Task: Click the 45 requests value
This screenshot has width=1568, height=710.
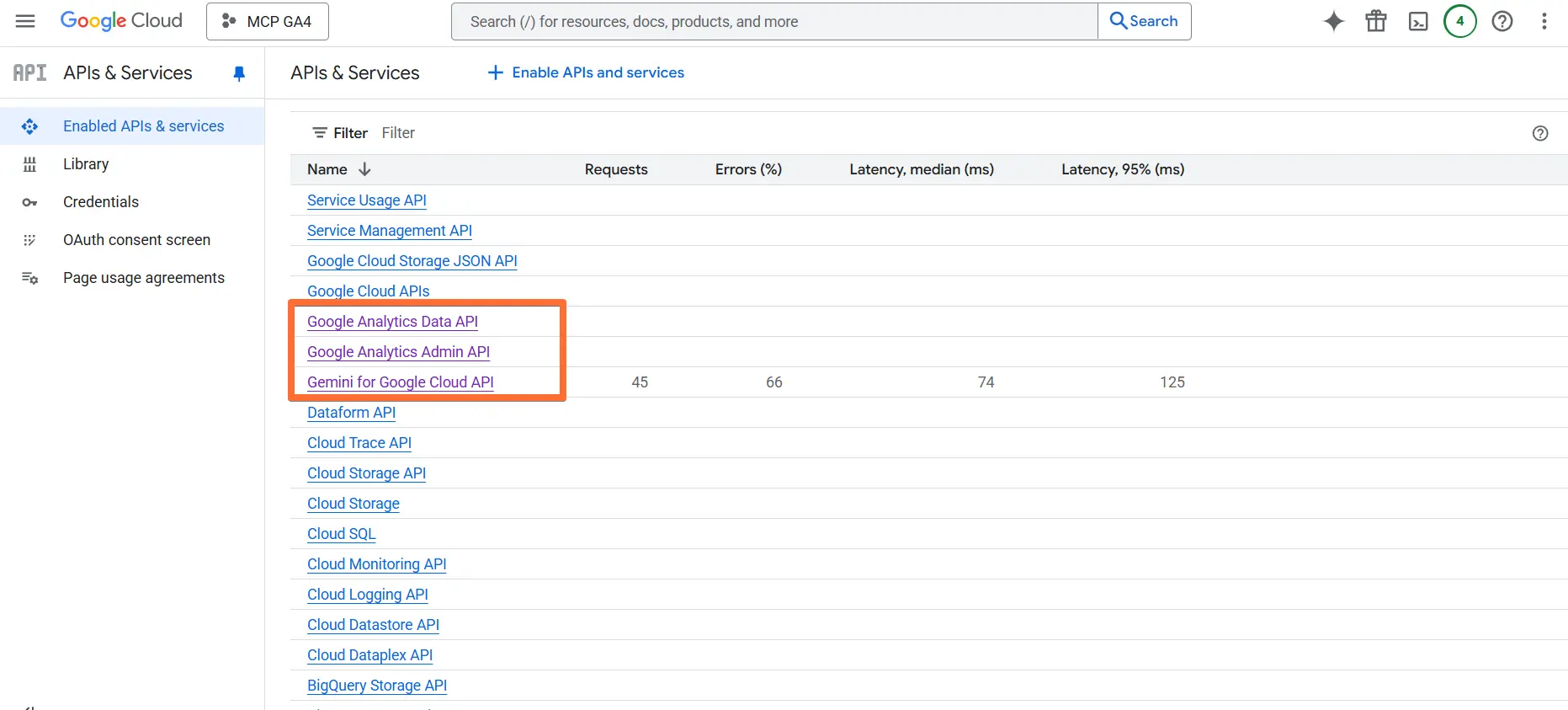Action: pos(640,382)
